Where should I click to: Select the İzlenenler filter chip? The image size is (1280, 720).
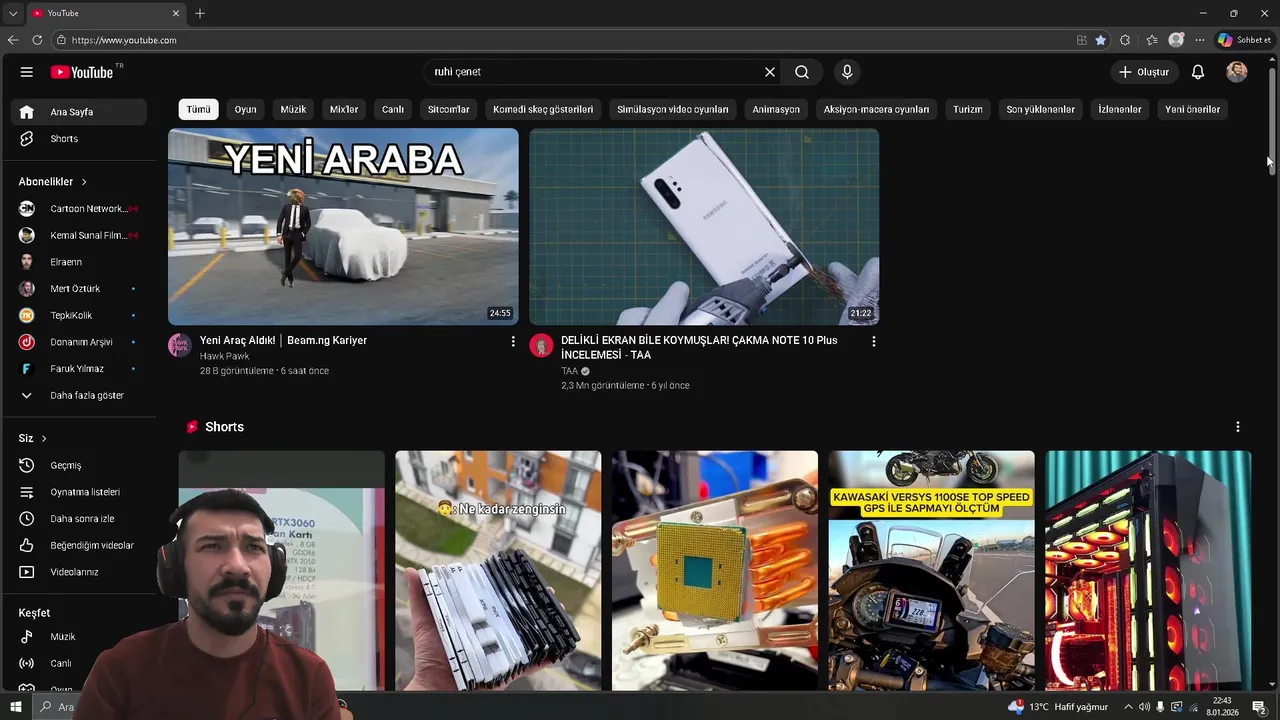point(1119,110)
